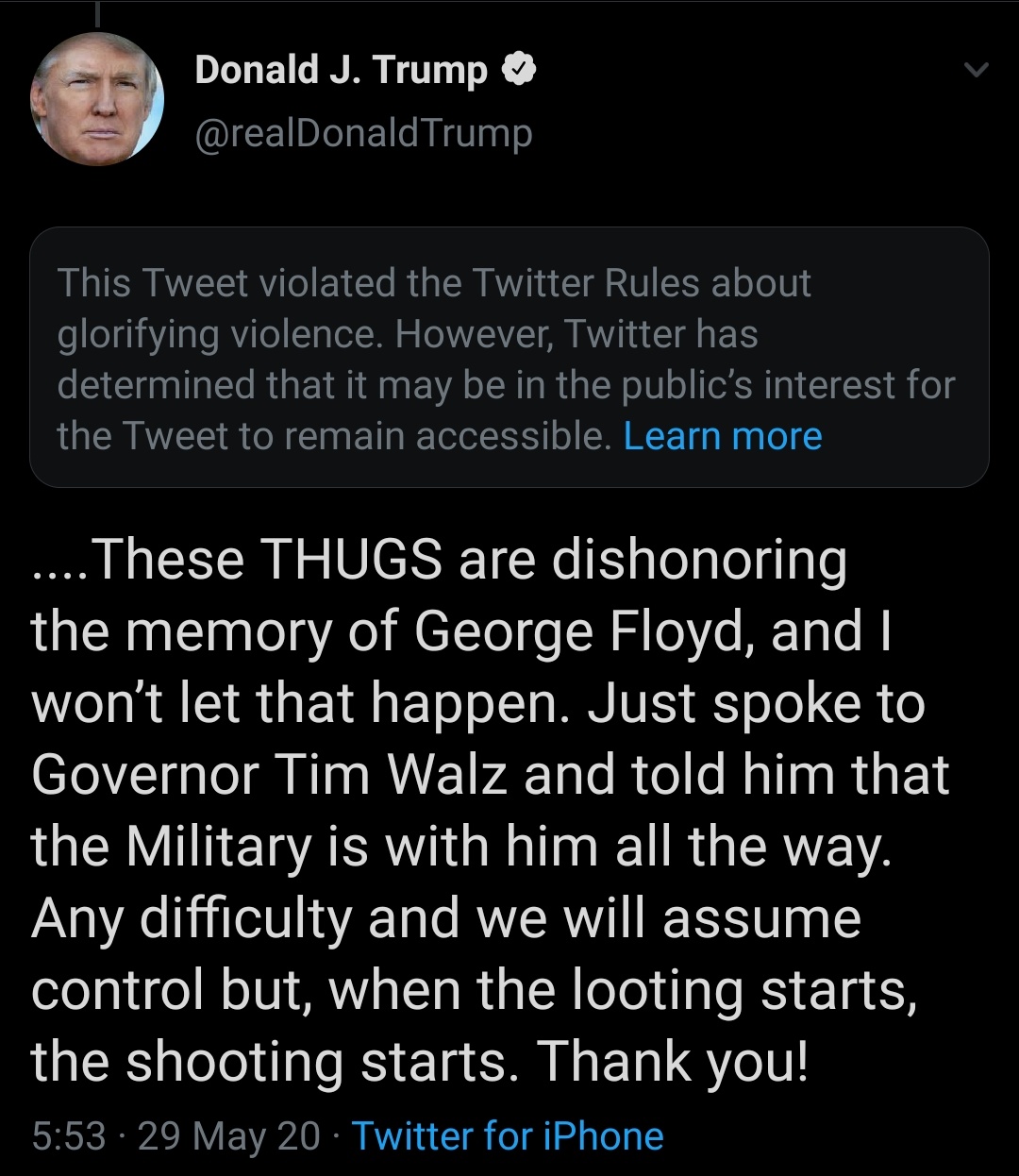This screenshot has height=1176, width=1019.
Task: Click the Donald J. Trump display name
Action: [x=341, y=70]
